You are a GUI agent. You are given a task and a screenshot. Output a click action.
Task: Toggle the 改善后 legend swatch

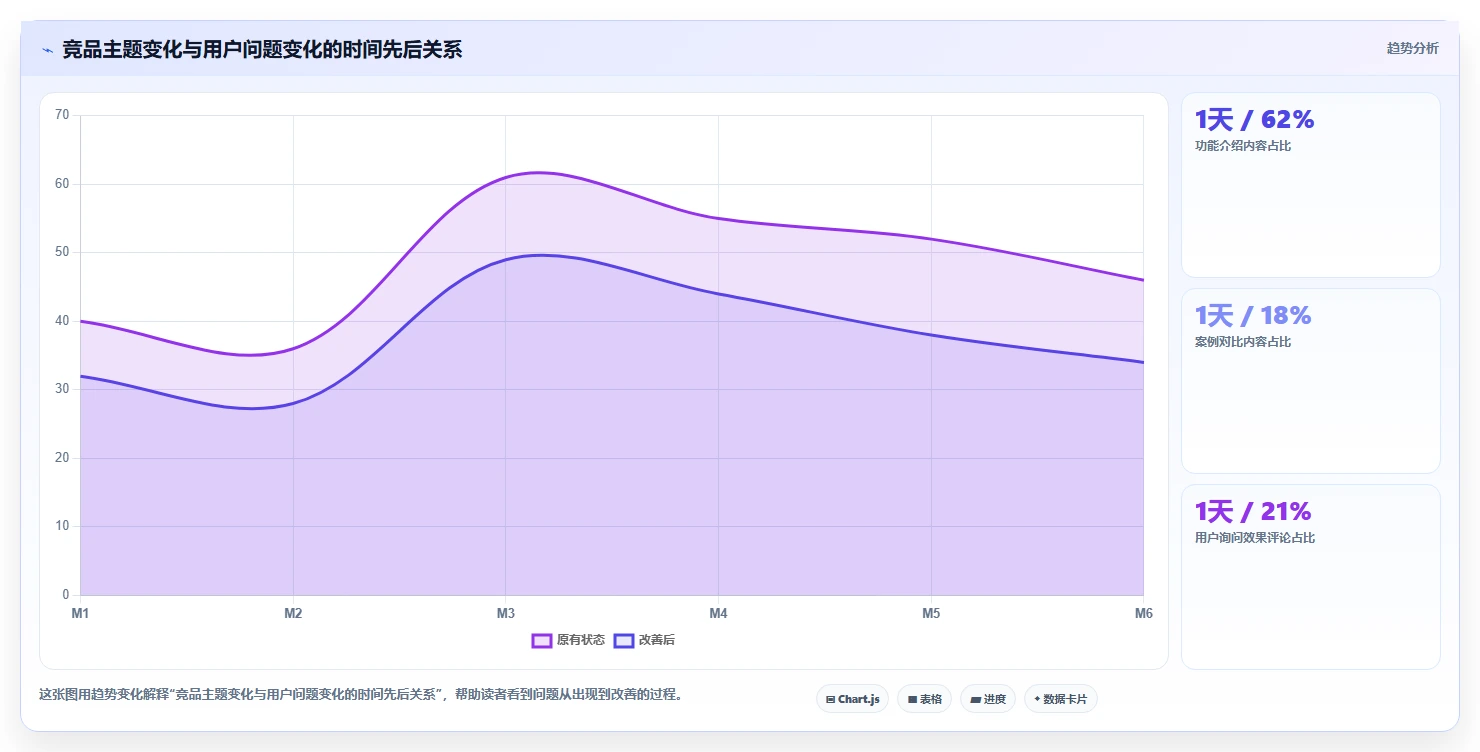coord(624,641)
